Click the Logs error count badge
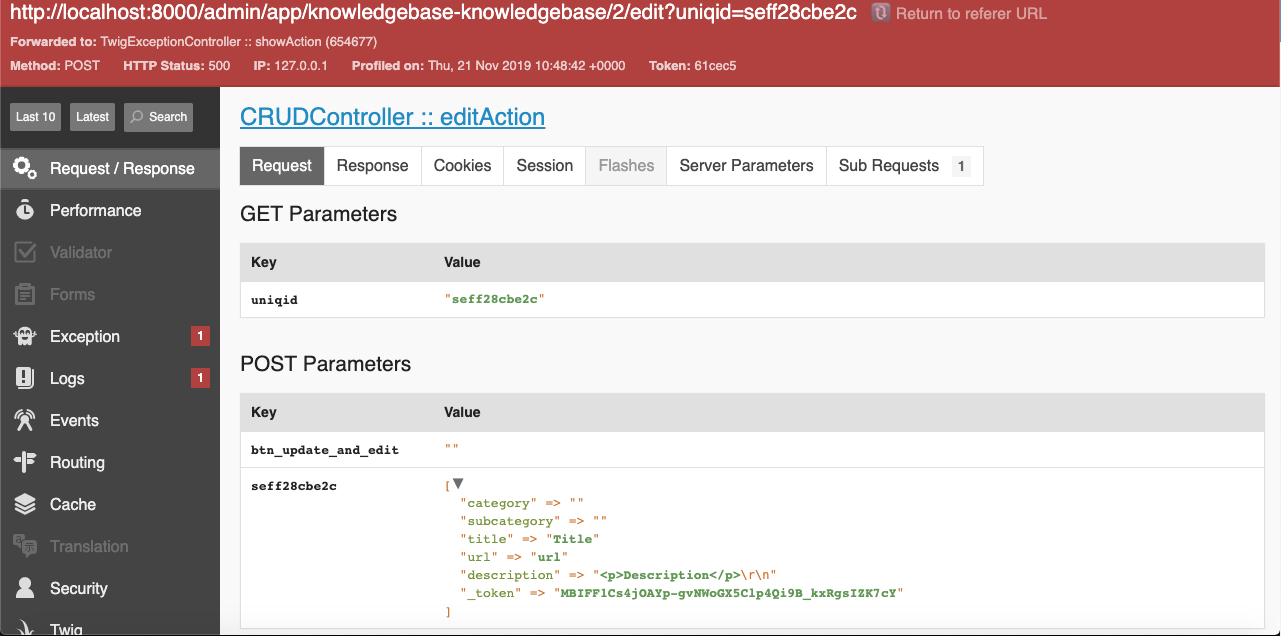The image size is (1281, 636). pyautogui.click(x=200, y=378)
